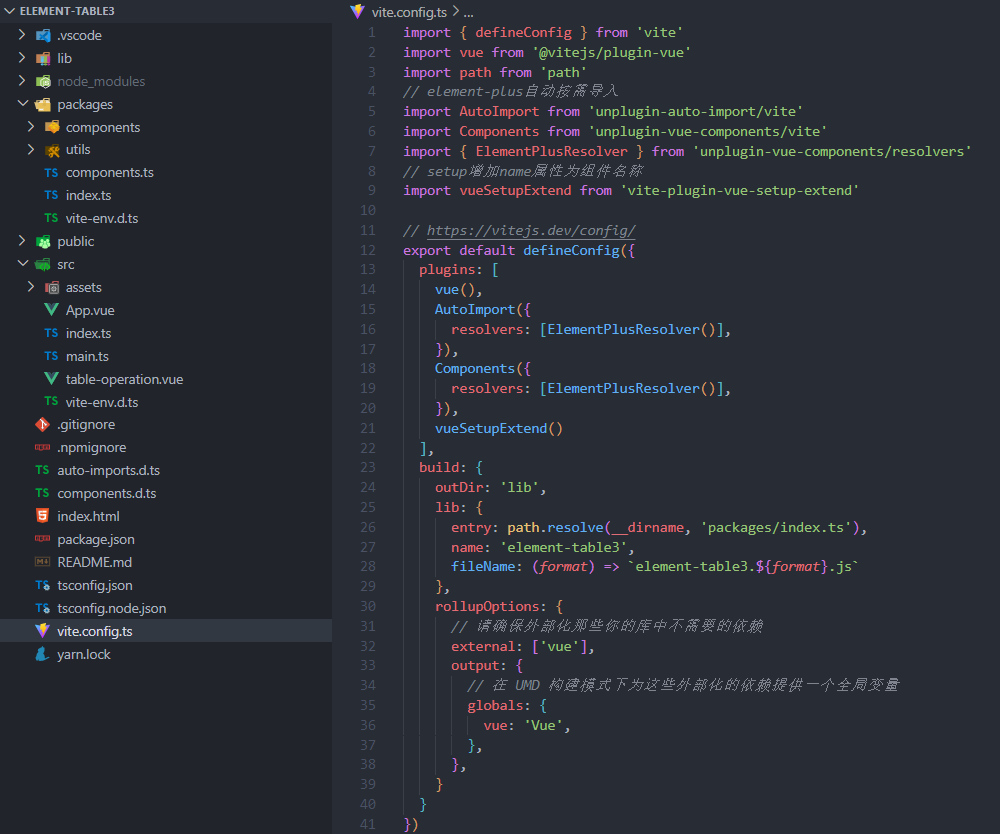Open main.ts file
Image resolution: width=1000 pixels, height=834 pixels.
pyautogui.click(x=87, y=356)
